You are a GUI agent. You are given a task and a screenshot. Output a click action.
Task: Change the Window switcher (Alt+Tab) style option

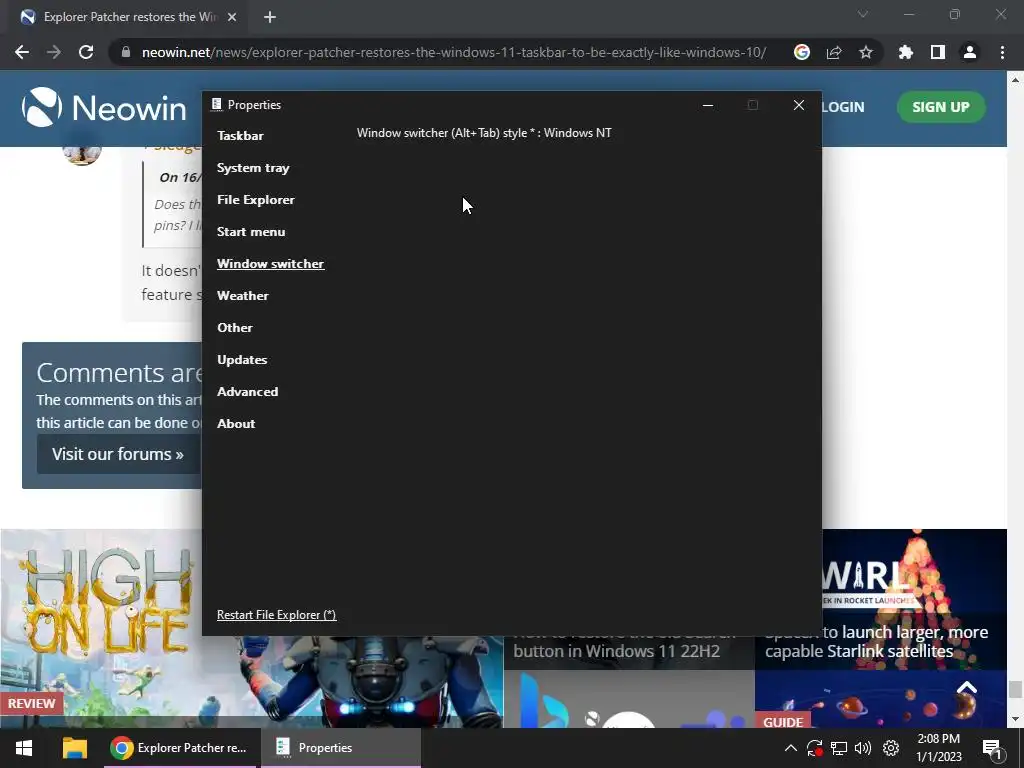point(484,133)
